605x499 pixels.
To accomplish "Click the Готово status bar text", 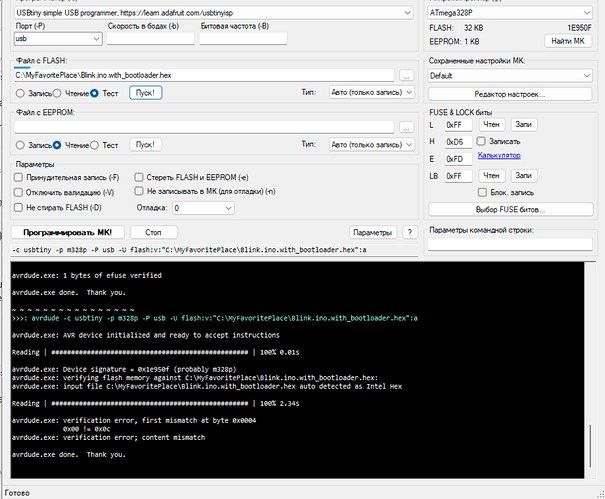I will pyautogui.click(x=17, y=493).
